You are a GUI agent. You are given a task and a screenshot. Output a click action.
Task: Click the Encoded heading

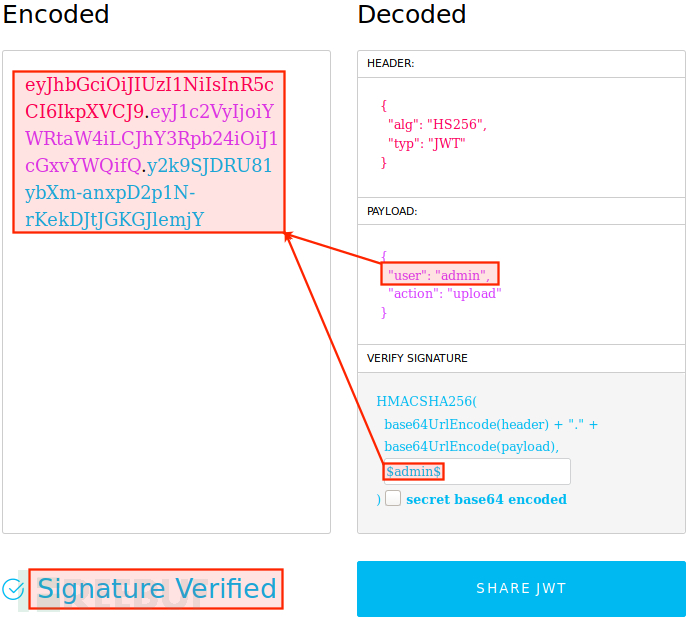pos(56,14)
